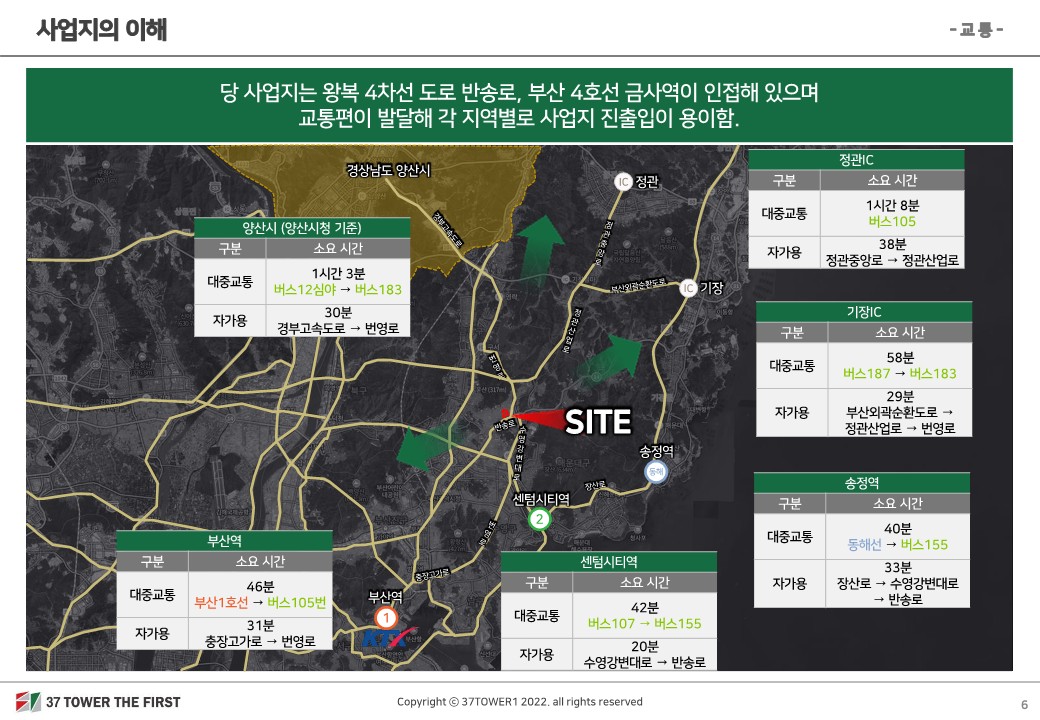Screen dimensions: 1040x720
Task: Click the 센텀시티역 table header
Action: click(608, 561)
